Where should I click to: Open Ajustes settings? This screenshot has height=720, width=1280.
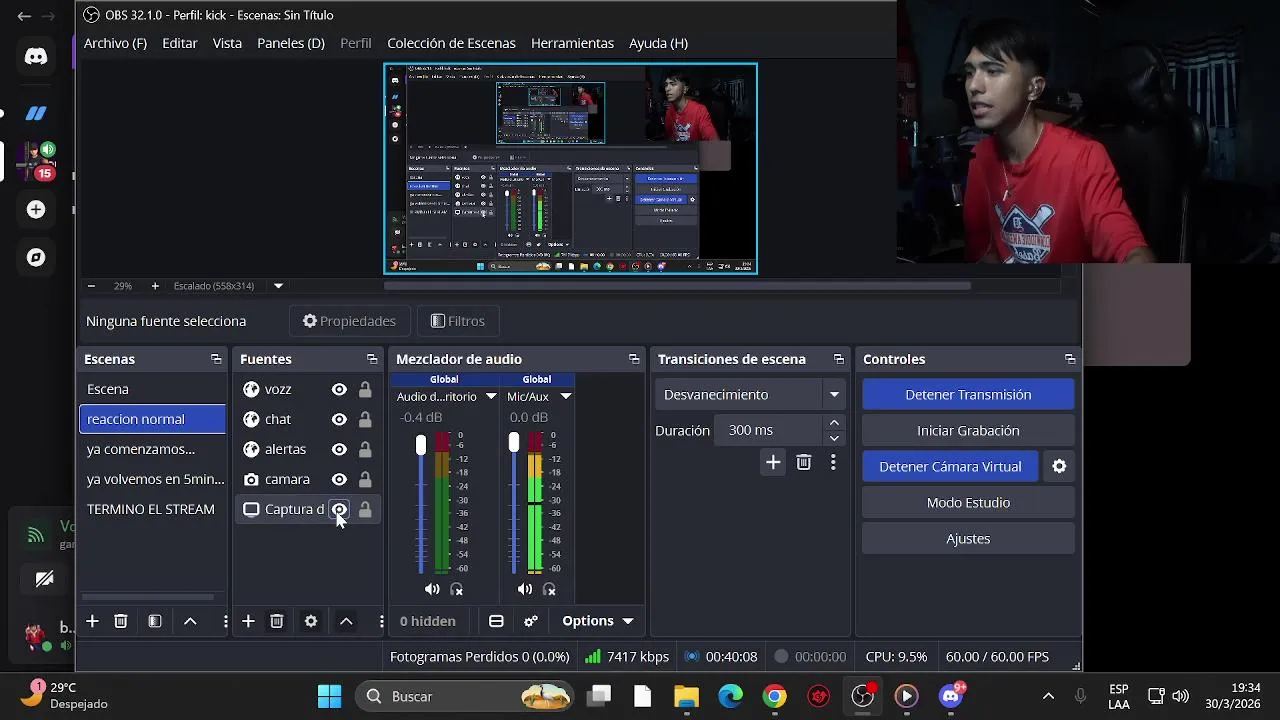point(968,538)
